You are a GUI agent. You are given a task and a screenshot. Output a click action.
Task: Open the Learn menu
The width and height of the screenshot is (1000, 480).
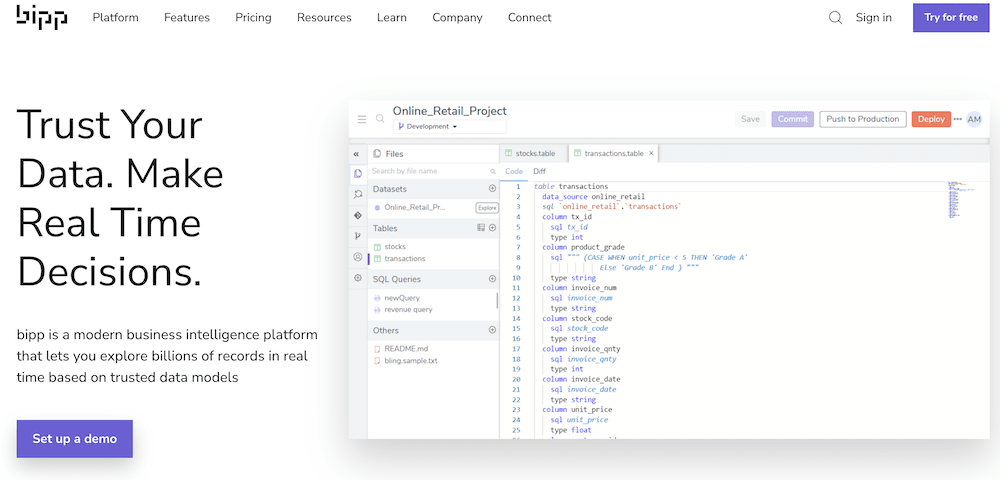coord(392,18)
